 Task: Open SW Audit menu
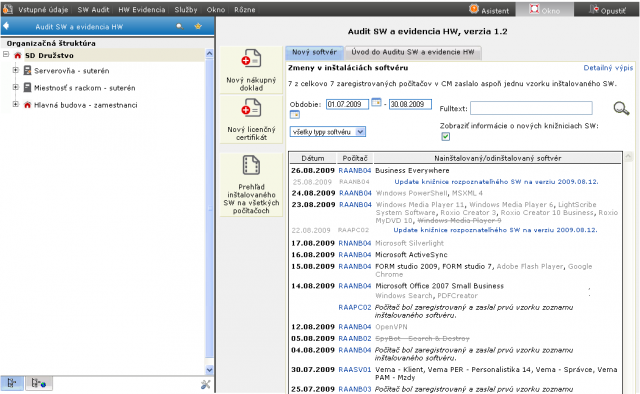[93, 9]
